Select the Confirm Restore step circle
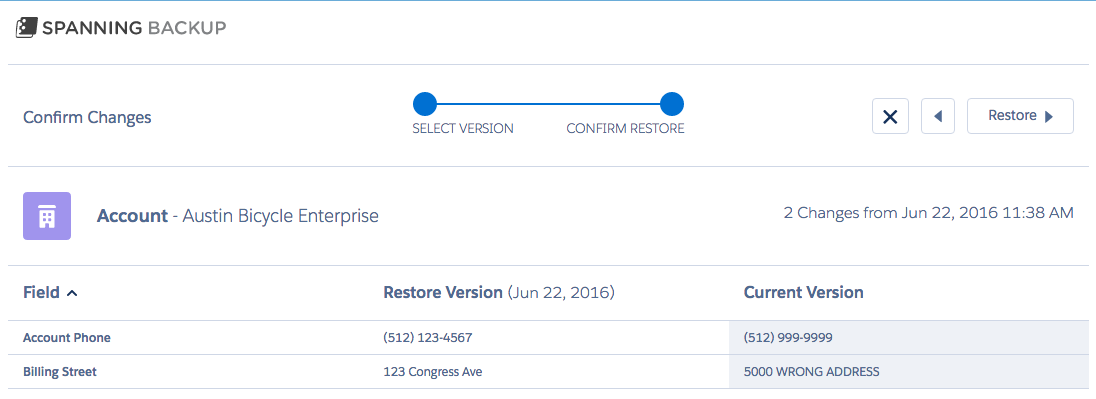This screenshot has height=399, width=1096. [671, 104]
